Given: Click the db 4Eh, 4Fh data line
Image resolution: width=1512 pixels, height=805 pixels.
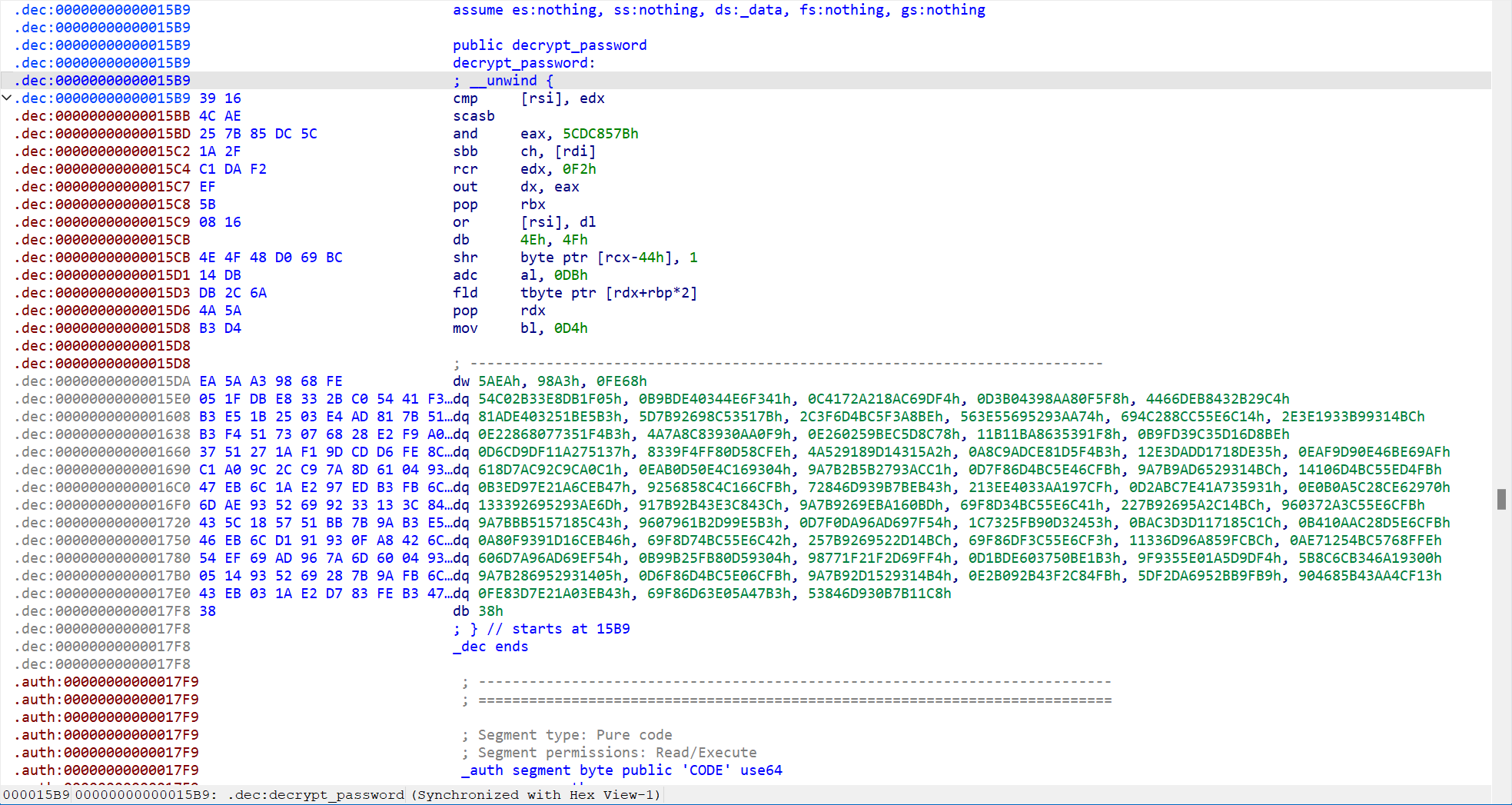Looking at the screenshot, I should [x=520, y=240].
